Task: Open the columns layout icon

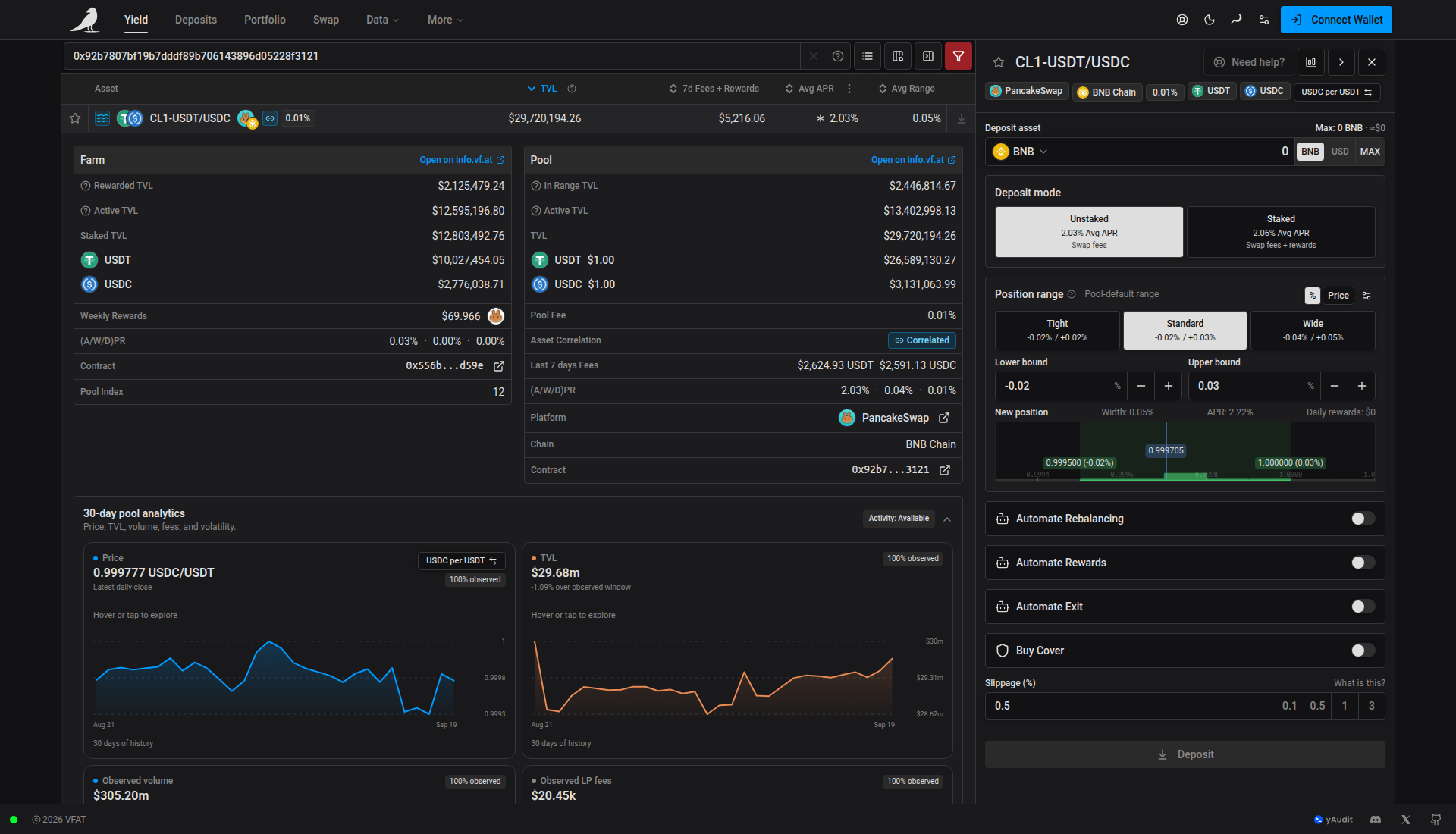Action: pos(898,56)
